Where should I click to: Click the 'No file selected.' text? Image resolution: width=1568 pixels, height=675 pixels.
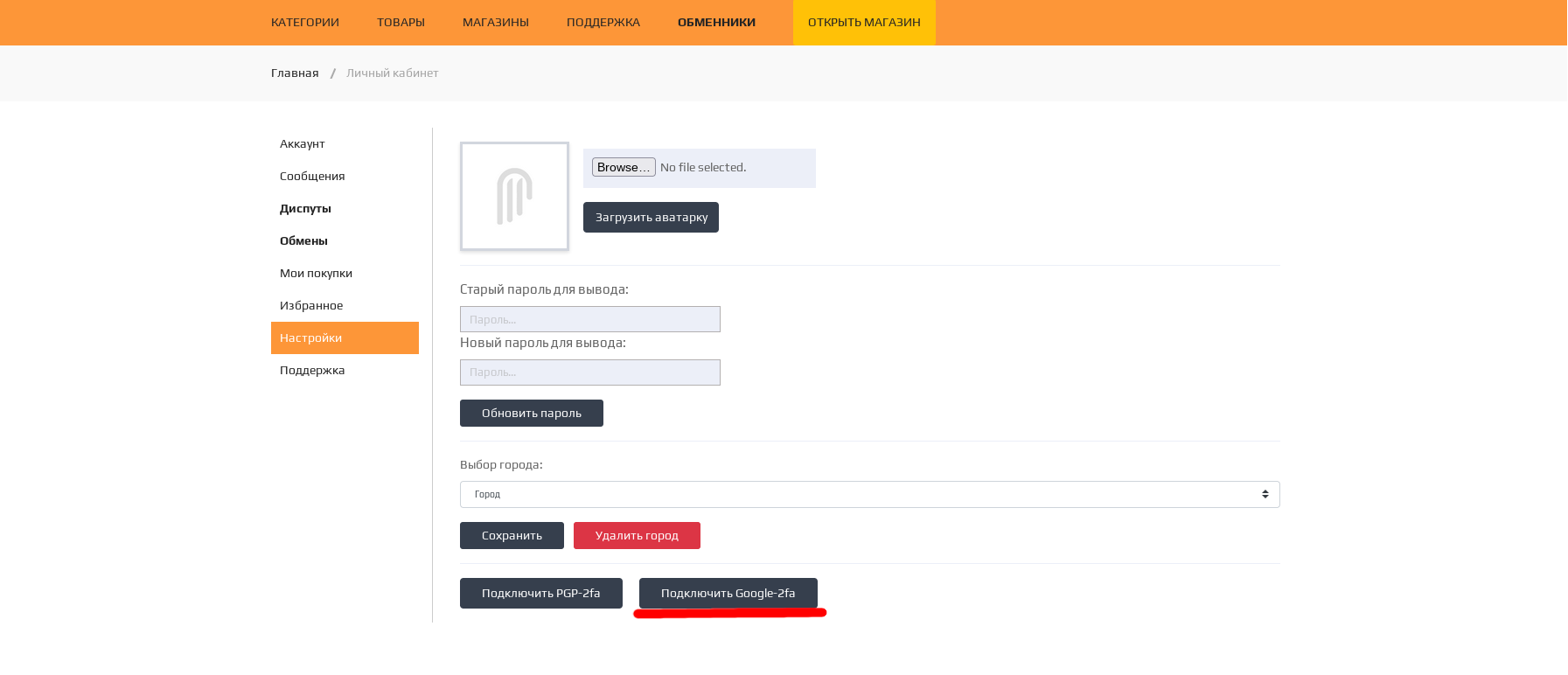(703, 167)
